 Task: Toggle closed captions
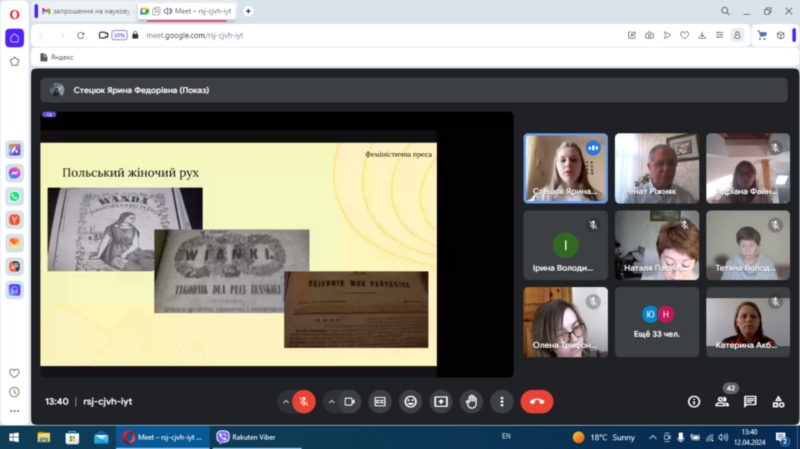point(380,401)
